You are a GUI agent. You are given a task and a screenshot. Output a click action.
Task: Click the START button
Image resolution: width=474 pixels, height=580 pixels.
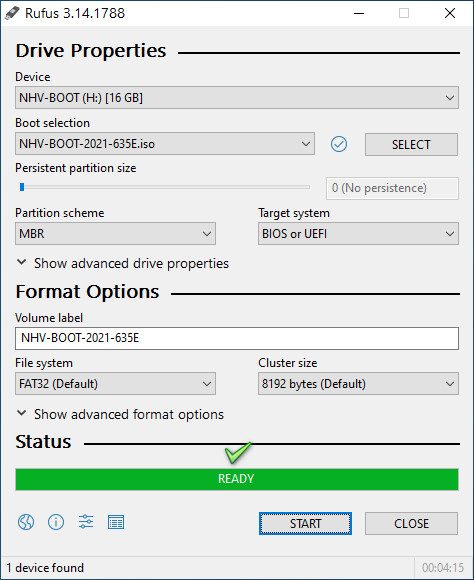click(305, 523)
